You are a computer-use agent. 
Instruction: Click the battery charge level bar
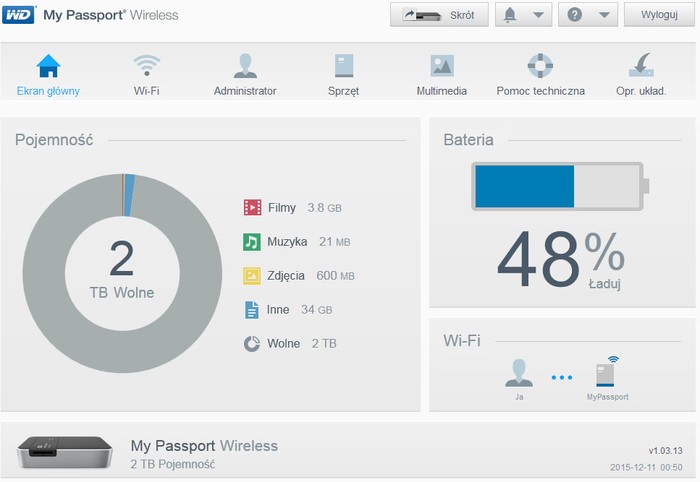[x=559, y=186]
